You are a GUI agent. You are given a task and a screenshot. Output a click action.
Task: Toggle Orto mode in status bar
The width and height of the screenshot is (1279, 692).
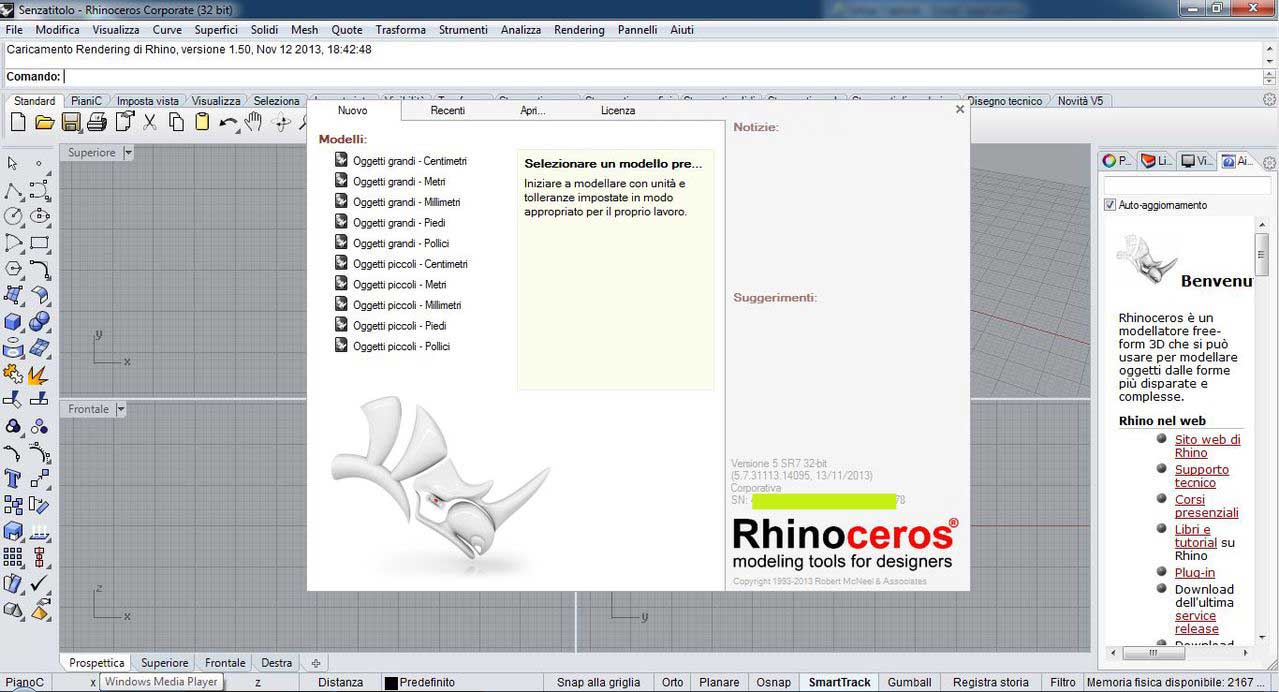pos(673,682)
